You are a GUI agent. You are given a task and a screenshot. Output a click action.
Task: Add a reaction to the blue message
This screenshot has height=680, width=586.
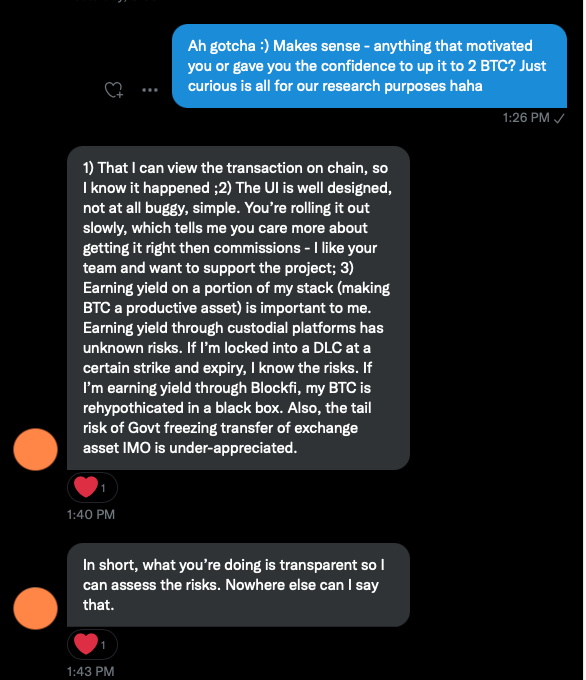[114, 90]
